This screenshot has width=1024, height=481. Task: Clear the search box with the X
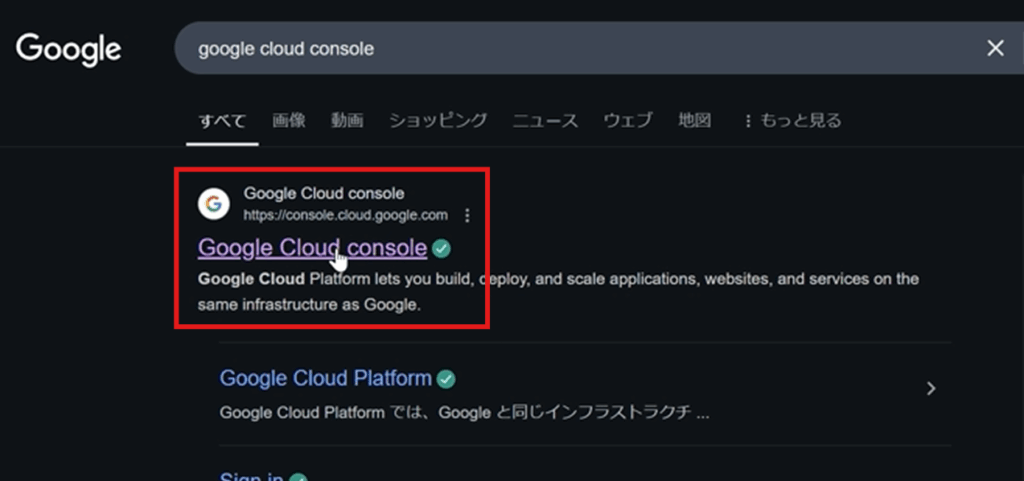coord(995,48)
